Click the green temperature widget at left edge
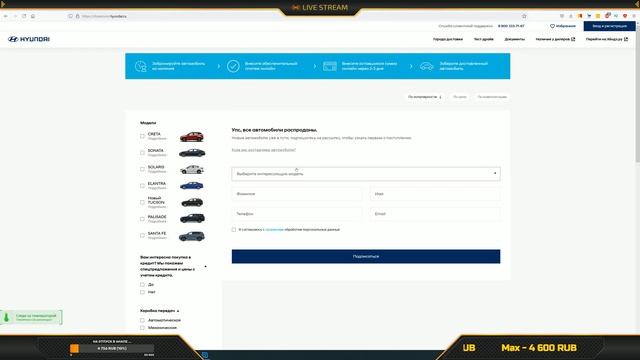The width and height of the screenshot is (640, 360). pos(31,317)
